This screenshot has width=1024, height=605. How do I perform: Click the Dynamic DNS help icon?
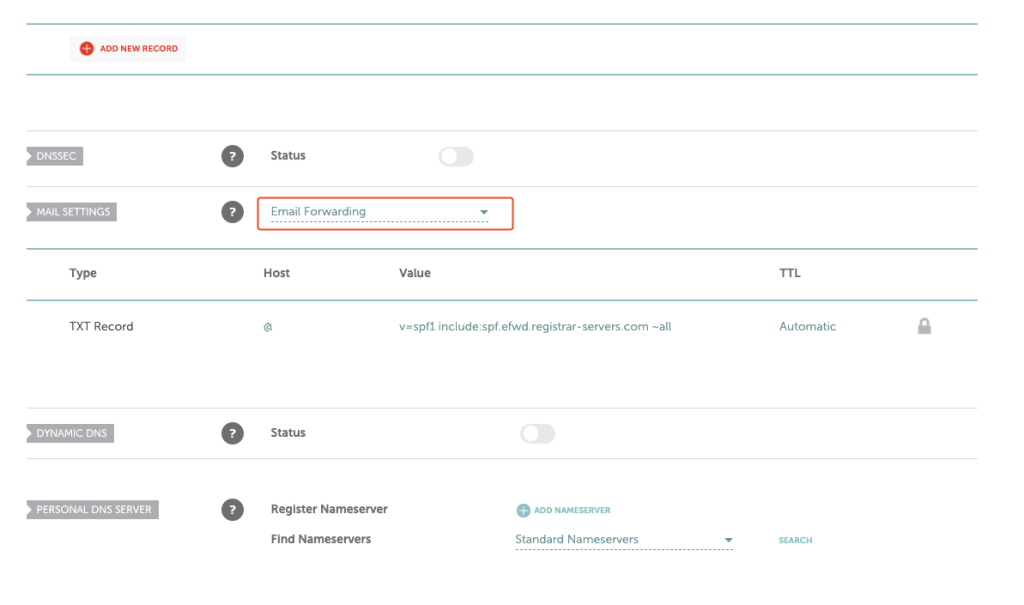click(x=232, y=433)
